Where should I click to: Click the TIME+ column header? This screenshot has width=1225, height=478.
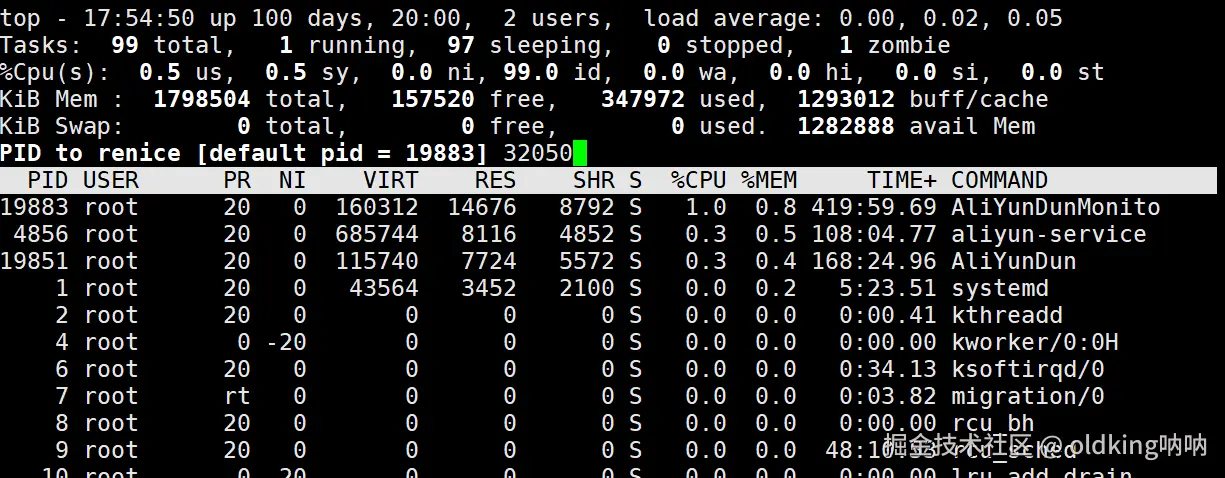click(902, 180)
